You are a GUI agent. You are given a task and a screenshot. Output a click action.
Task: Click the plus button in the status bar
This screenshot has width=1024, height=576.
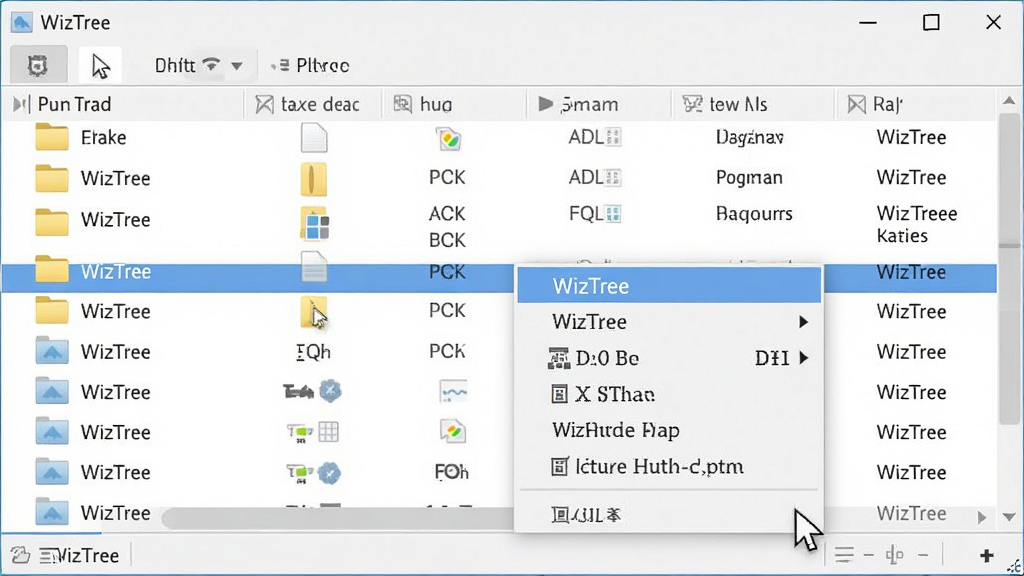click(x=987, y=555)
